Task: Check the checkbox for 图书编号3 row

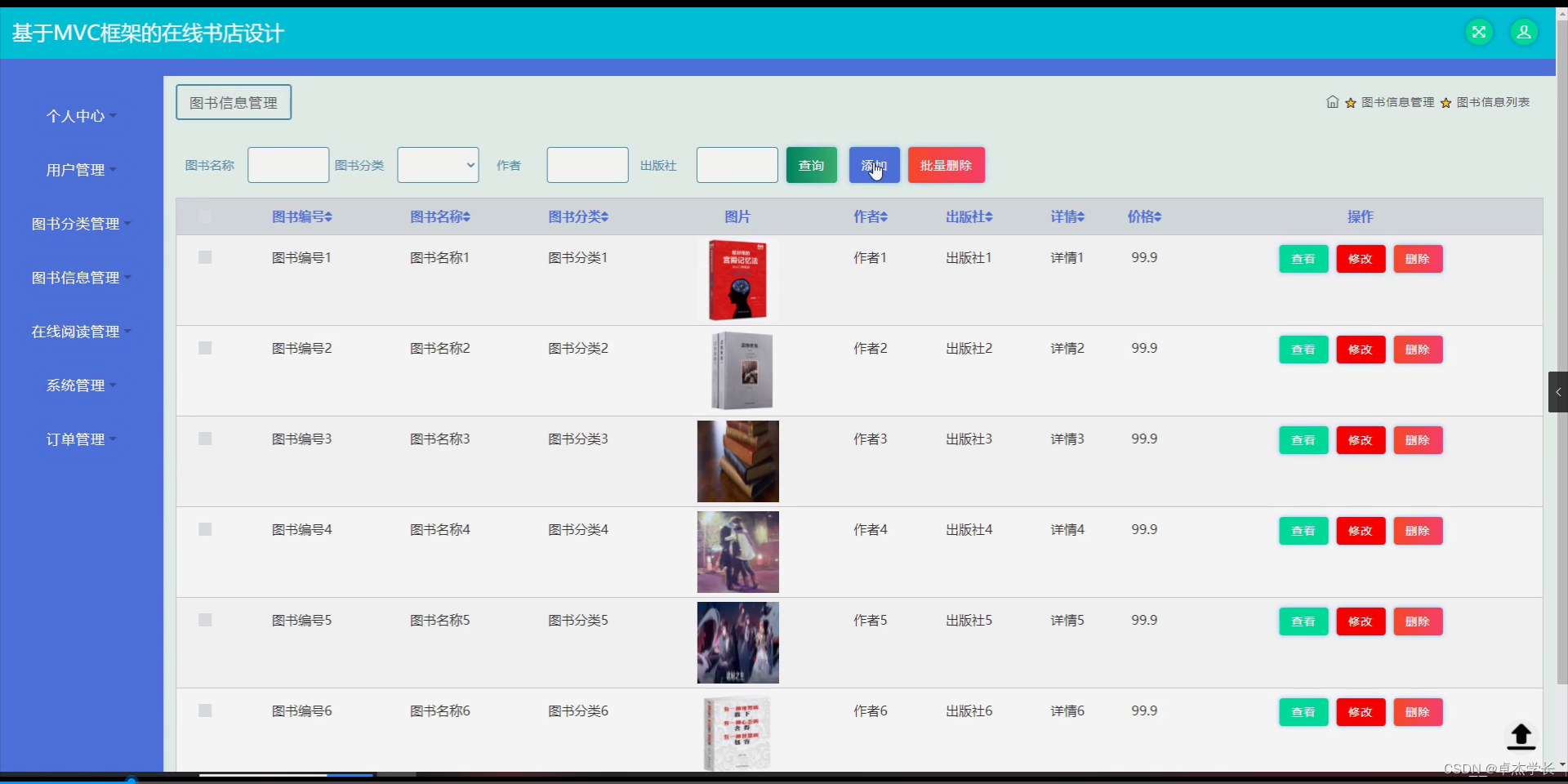Action: [205, 439]
